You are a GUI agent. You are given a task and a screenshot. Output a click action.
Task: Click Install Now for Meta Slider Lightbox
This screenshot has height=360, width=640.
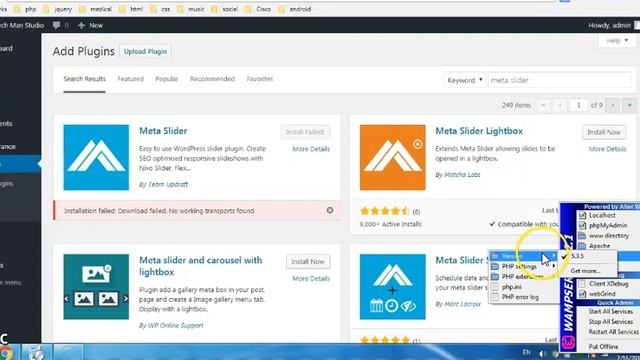[x=604, y=132]
